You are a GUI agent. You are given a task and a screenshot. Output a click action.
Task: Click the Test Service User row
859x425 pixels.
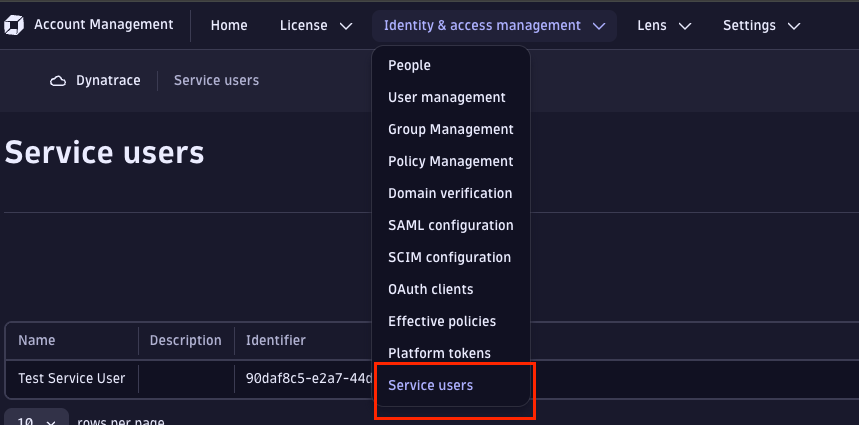click(x=72, y=378)
